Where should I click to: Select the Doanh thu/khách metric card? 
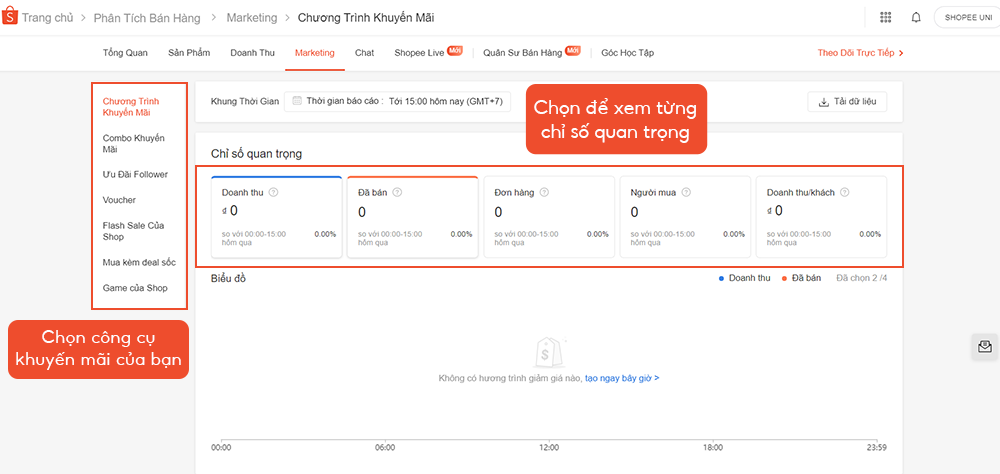pos(821,217)
